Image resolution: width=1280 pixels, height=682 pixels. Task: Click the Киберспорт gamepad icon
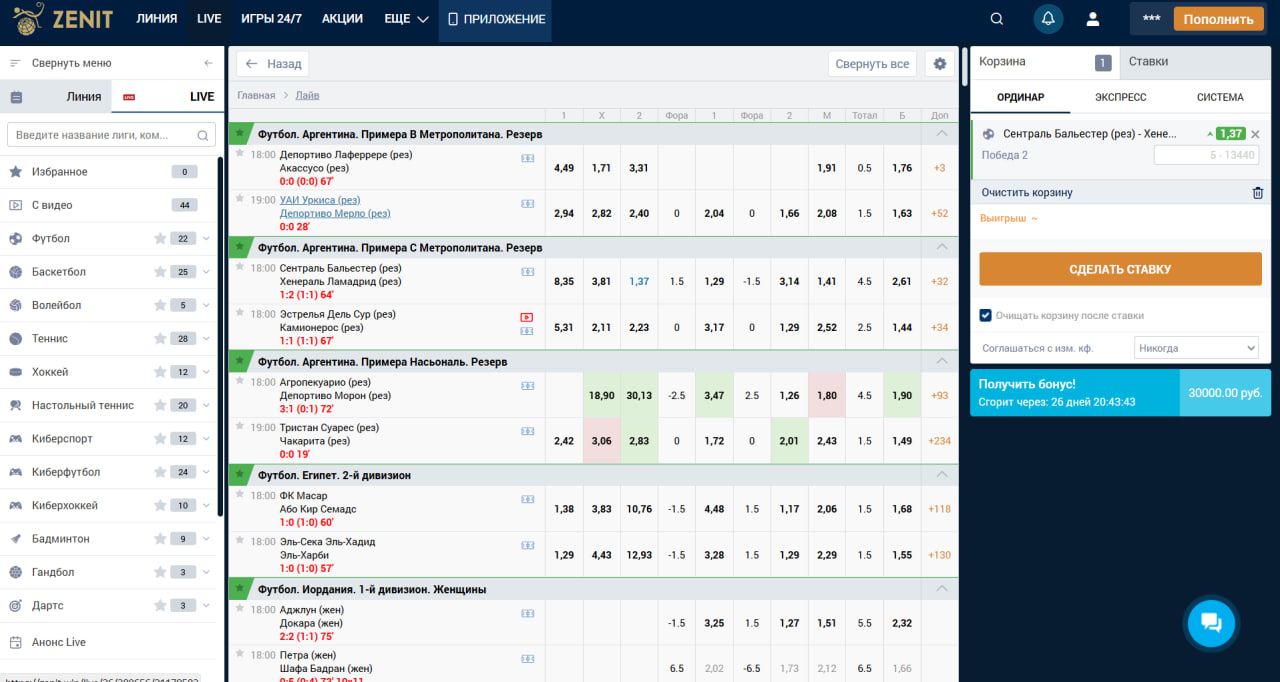pyautogui.click(x=15, y=439)
